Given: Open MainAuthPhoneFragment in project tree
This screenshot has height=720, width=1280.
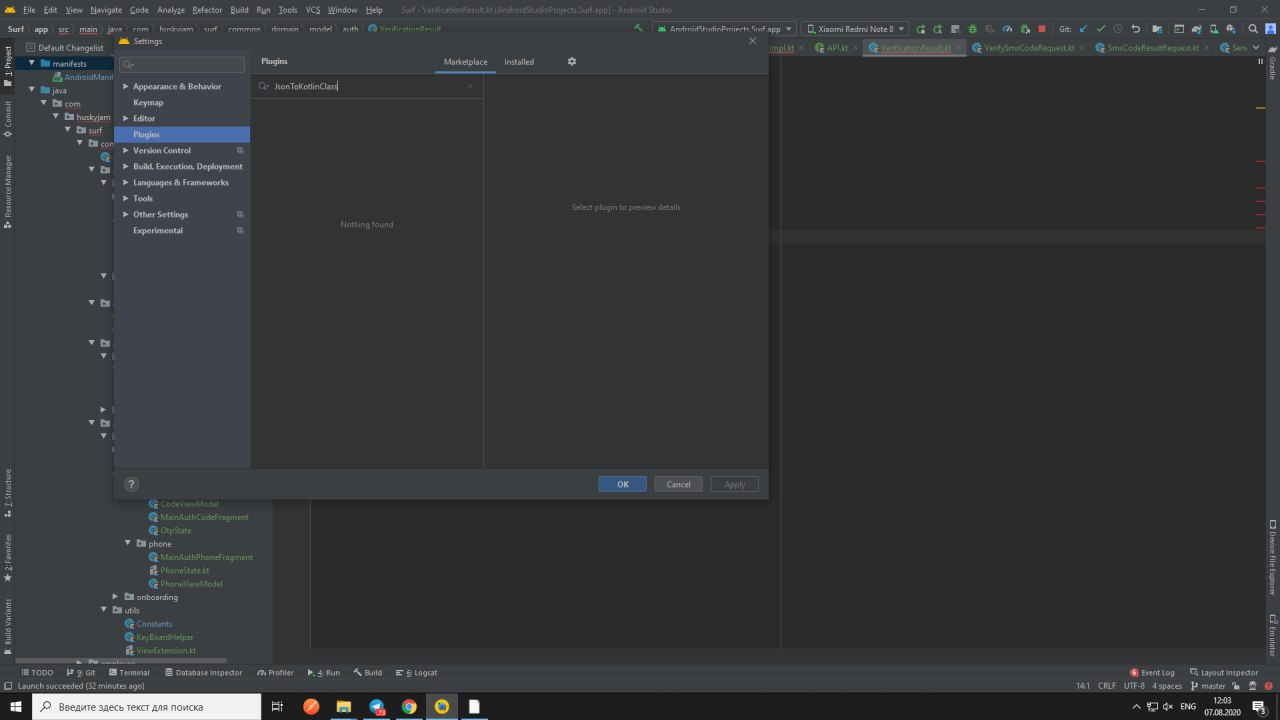Looking at the screenshot, I should (x=206, y=557).
